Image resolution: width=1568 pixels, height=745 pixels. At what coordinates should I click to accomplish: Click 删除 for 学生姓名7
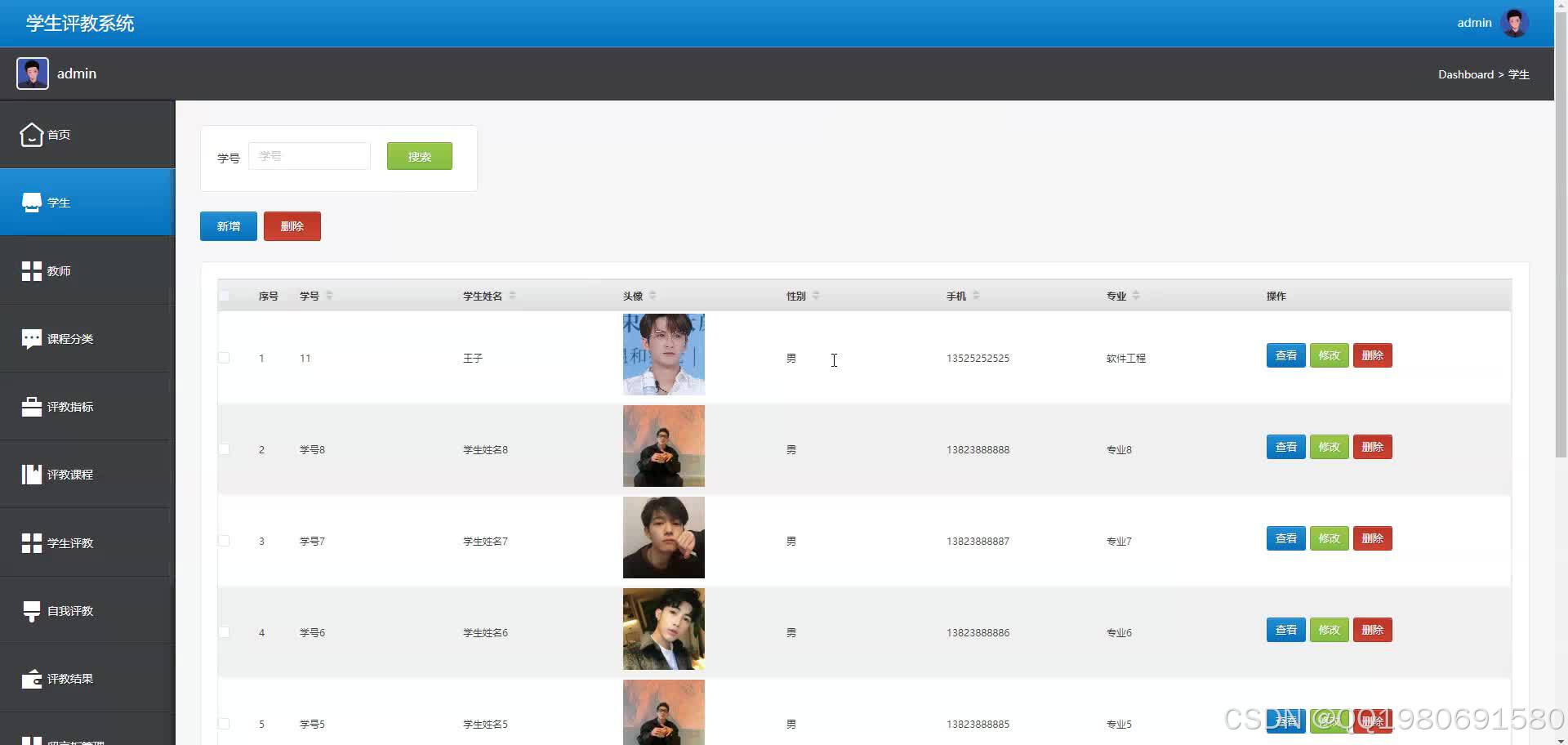tap(1373, 538)
